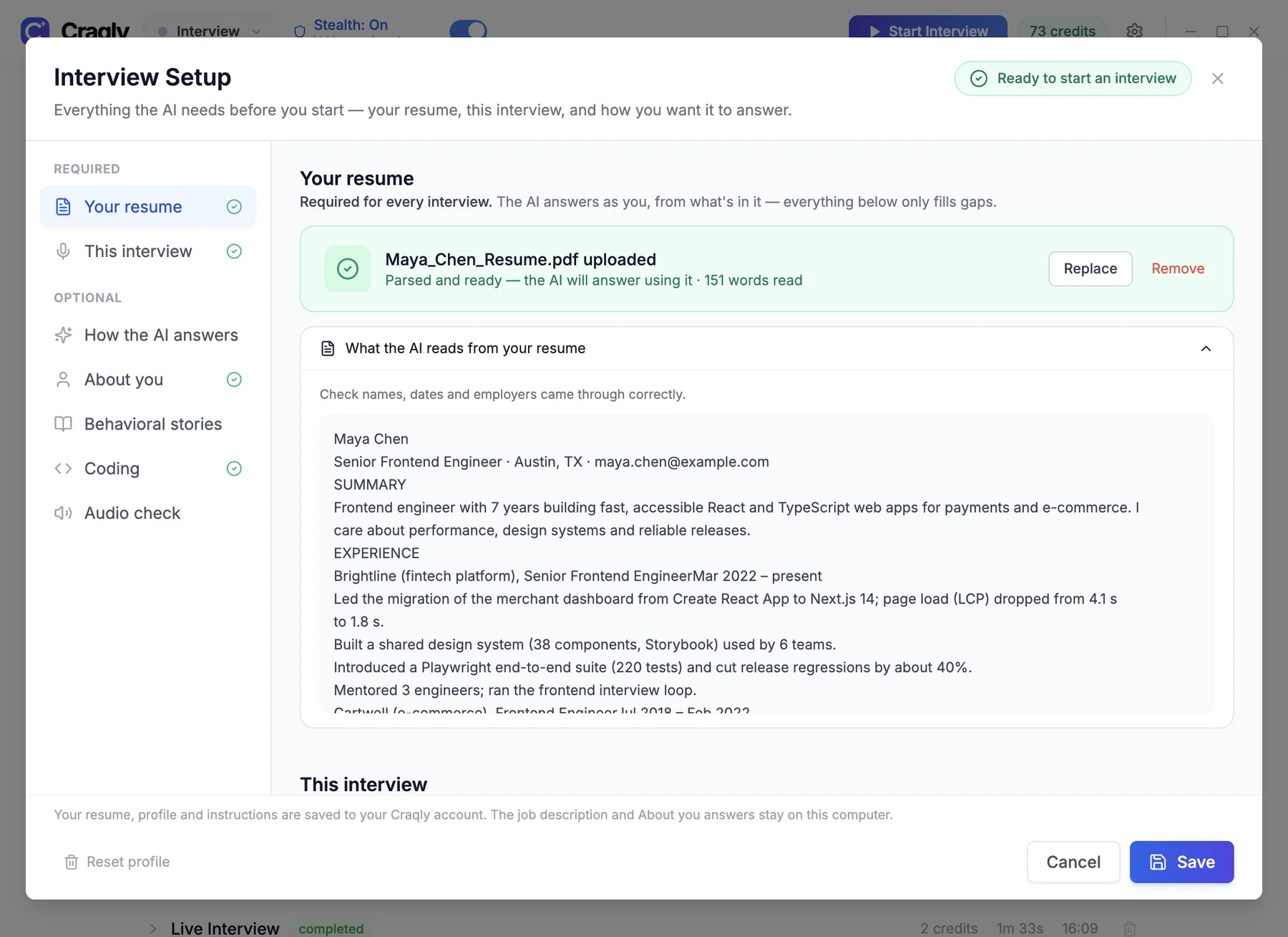The width and height of the screenshot is (1288, 937).
Task: Click the Coding angle-brackets icon
Action: [63, 468]
